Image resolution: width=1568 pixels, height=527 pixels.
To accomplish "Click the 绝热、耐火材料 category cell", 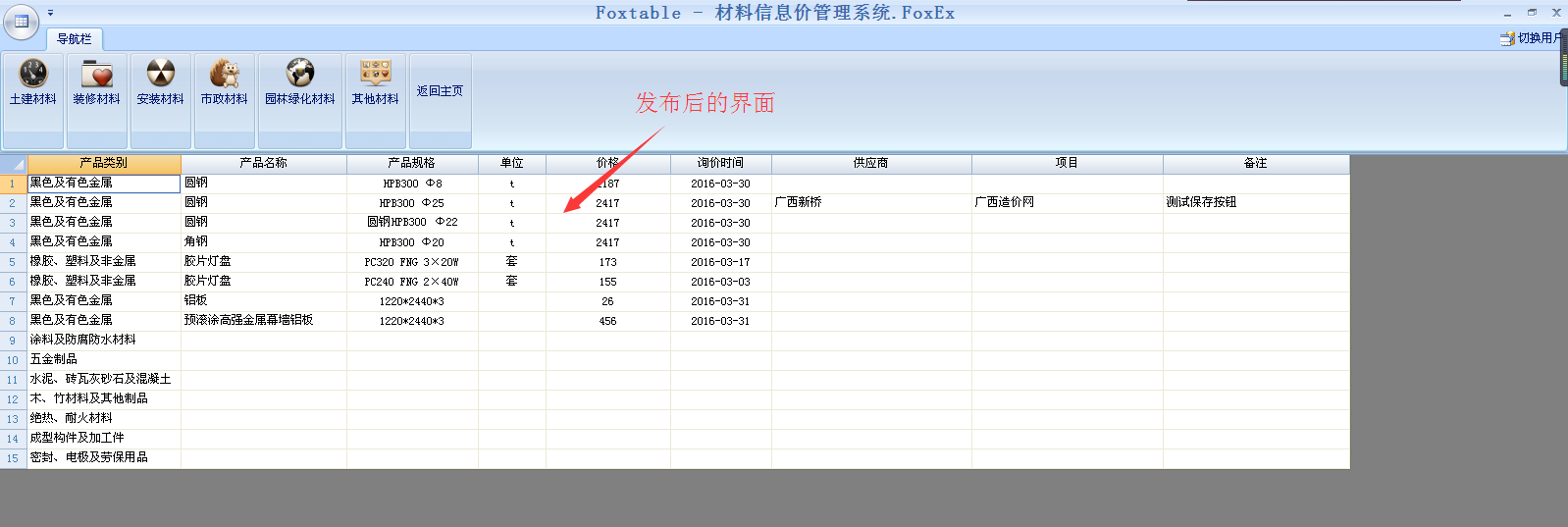I will (x=104, y=419).
